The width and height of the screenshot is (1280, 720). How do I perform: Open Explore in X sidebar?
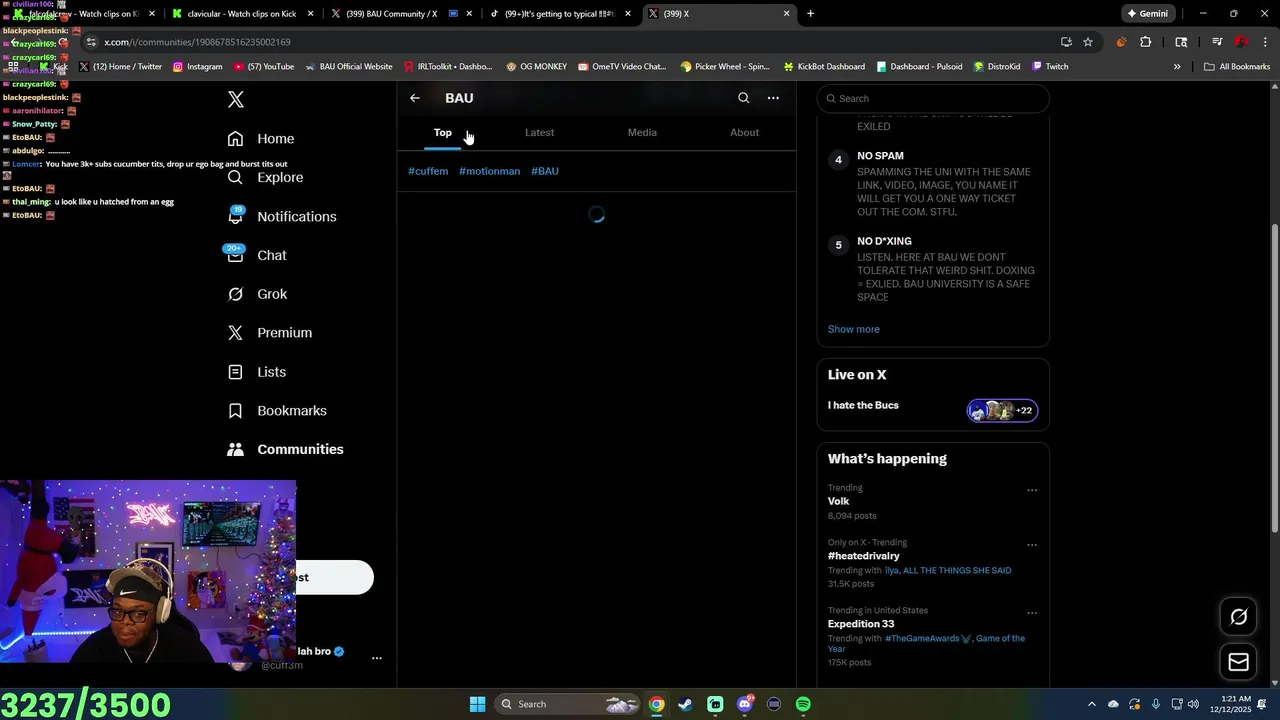(x=265, y=177)
